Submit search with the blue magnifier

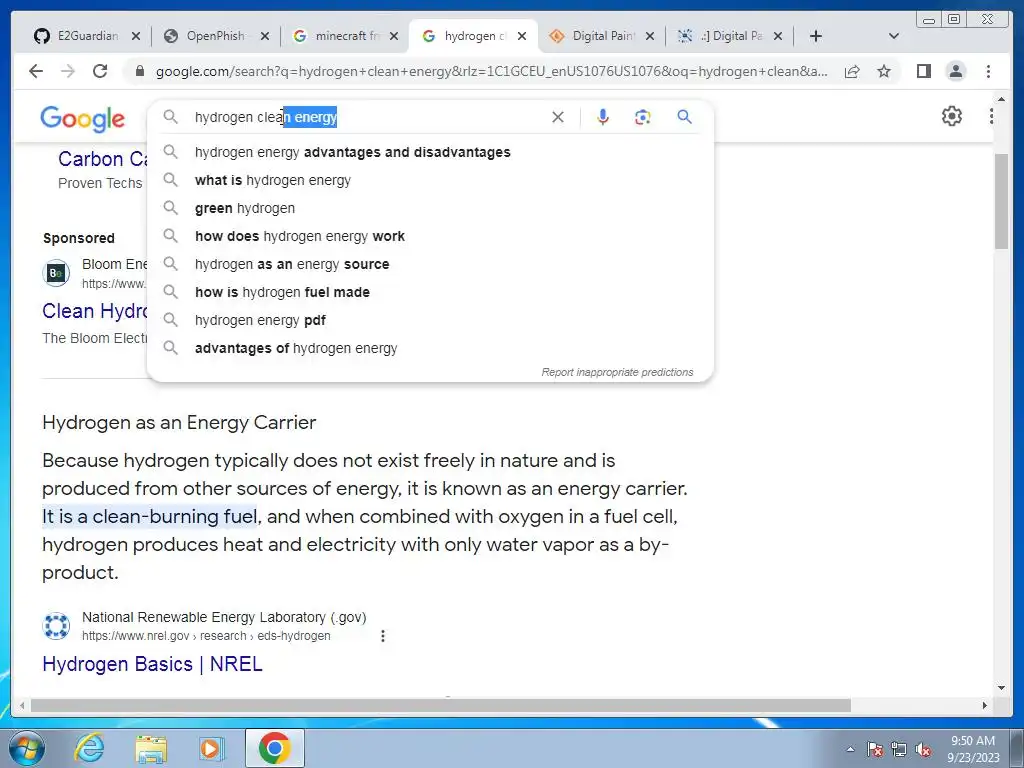click(684, 117)
